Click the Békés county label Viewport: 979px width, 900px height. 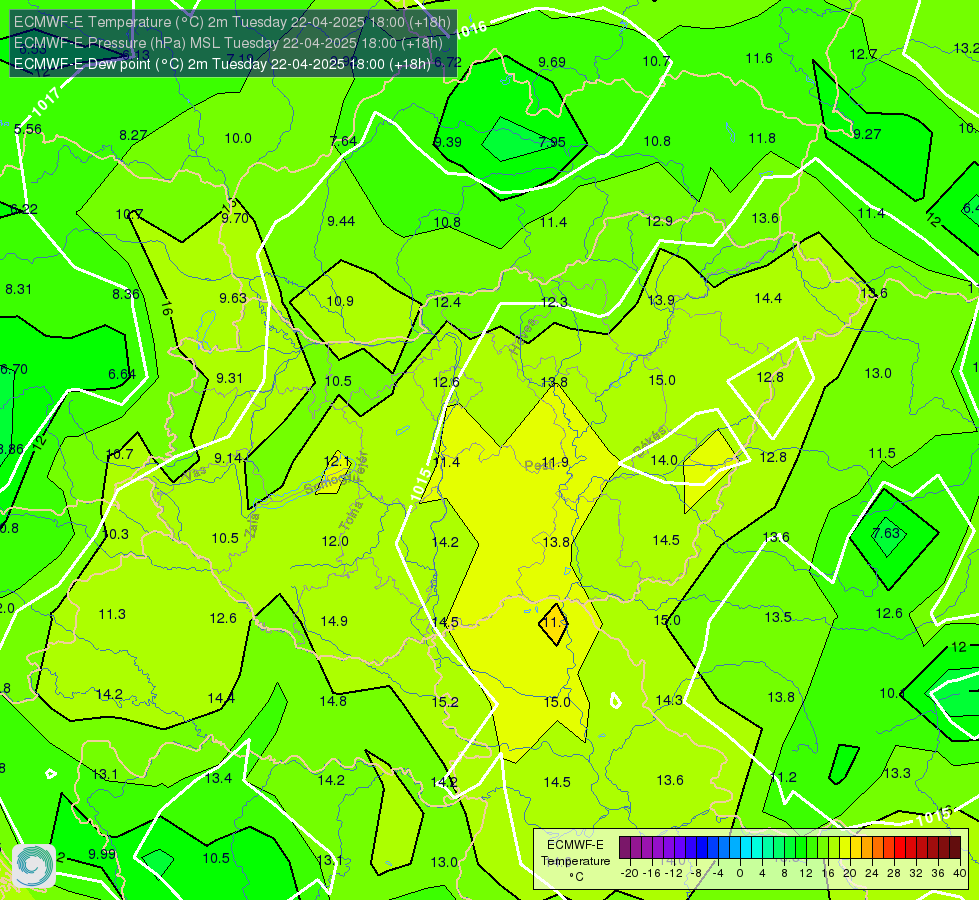click(x=650, y=442)
